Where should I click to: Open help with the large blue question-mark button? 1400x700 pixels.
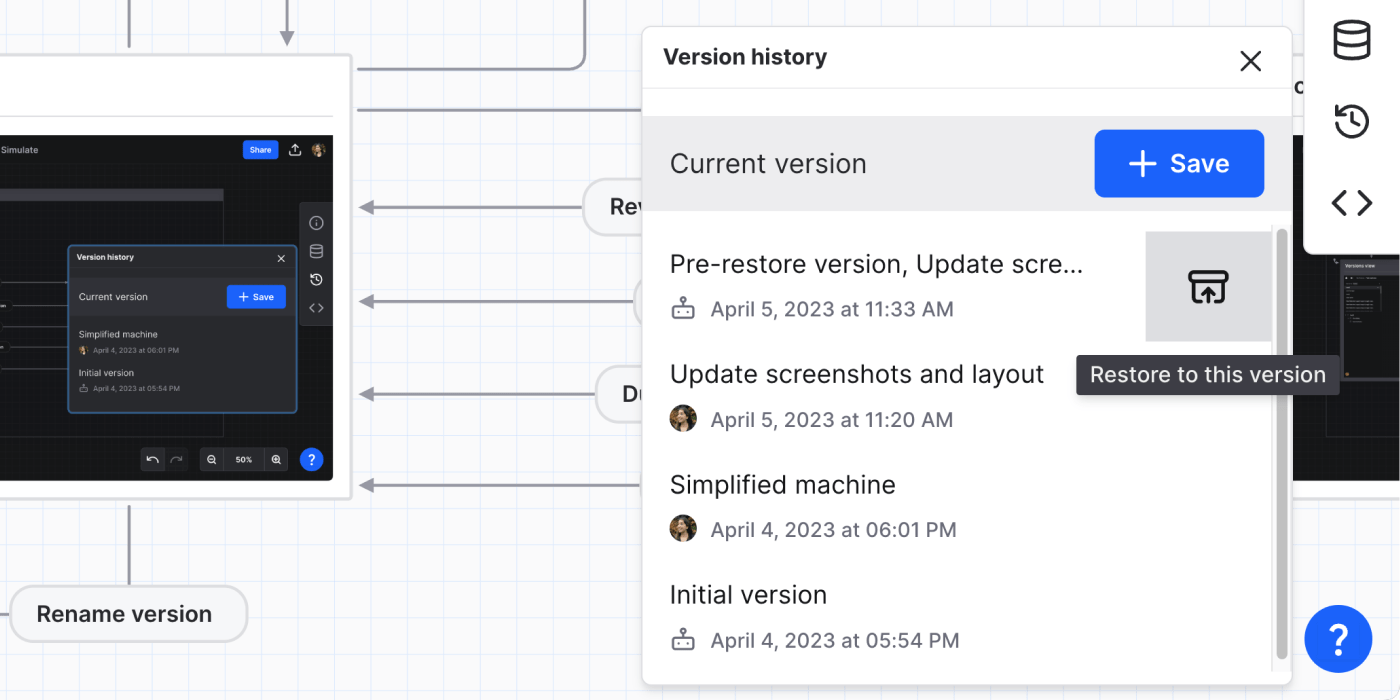pyautogui.click(x=1338, y=639)
